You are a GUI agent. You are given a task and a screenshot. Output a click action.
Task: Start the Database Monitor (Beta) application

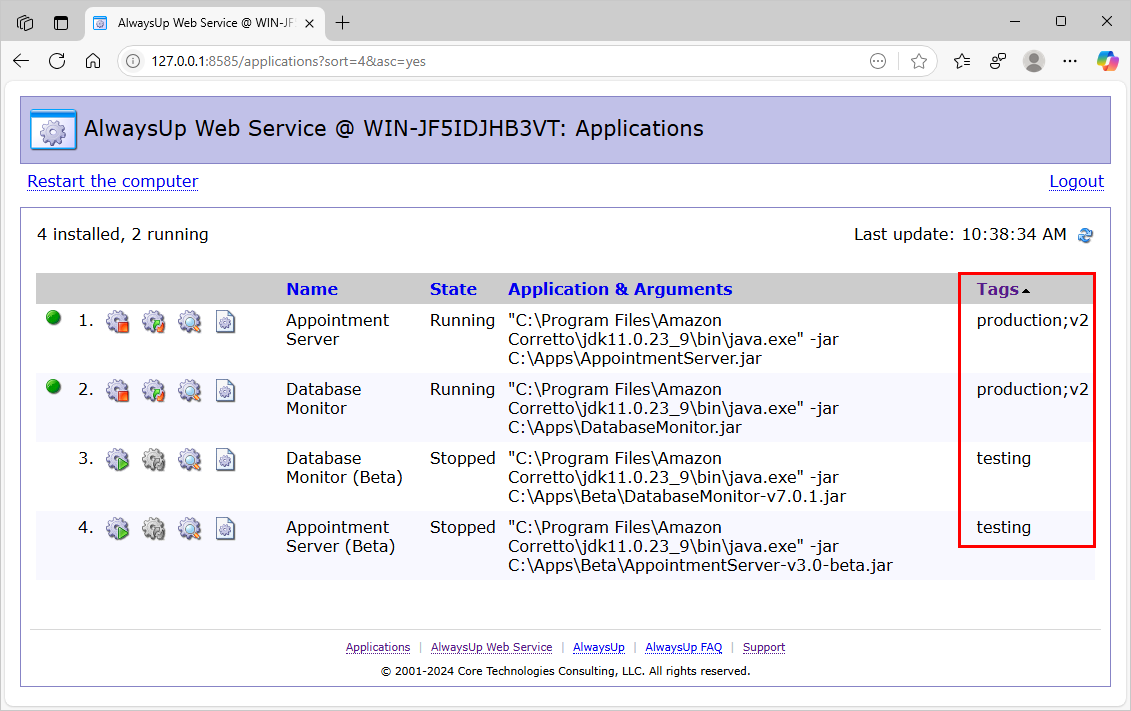(x=118, y=460)
